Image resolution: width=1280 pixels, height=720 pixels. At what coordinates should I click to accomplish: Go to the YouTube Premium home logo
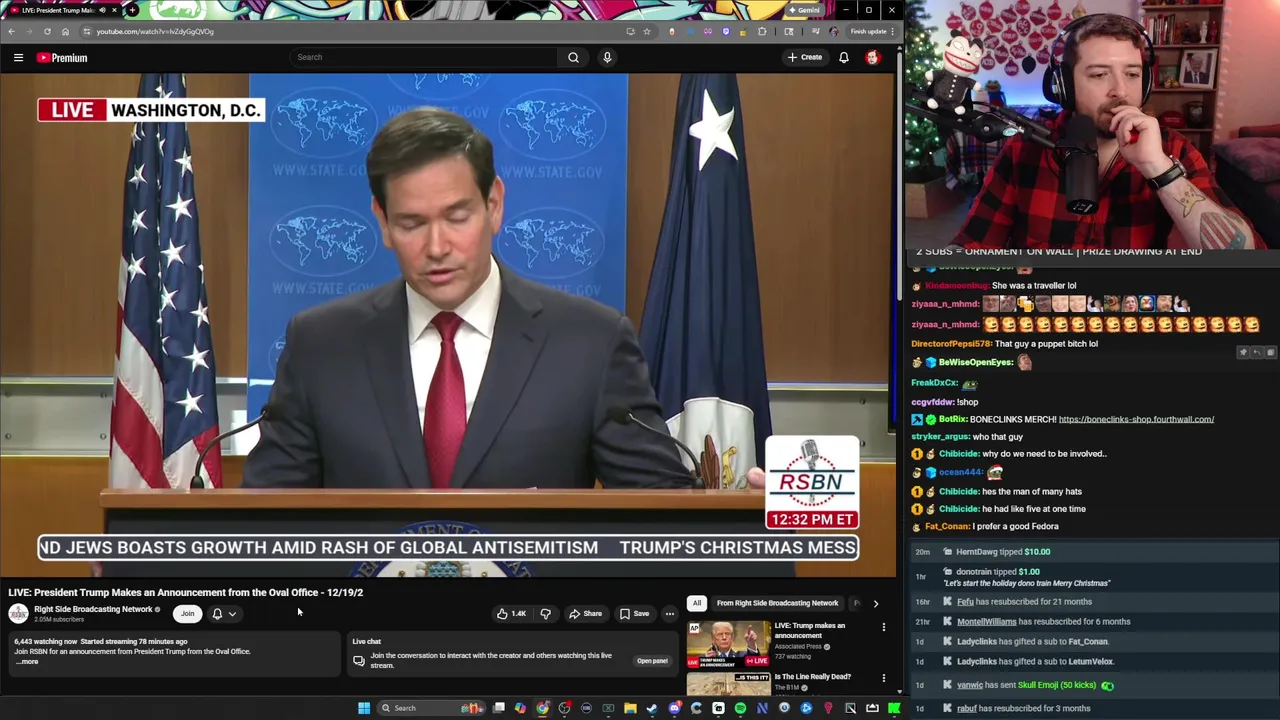62,57
